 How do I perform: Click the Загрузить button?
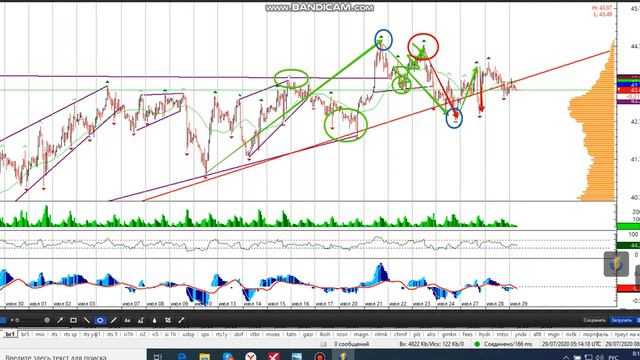[621, 320]
